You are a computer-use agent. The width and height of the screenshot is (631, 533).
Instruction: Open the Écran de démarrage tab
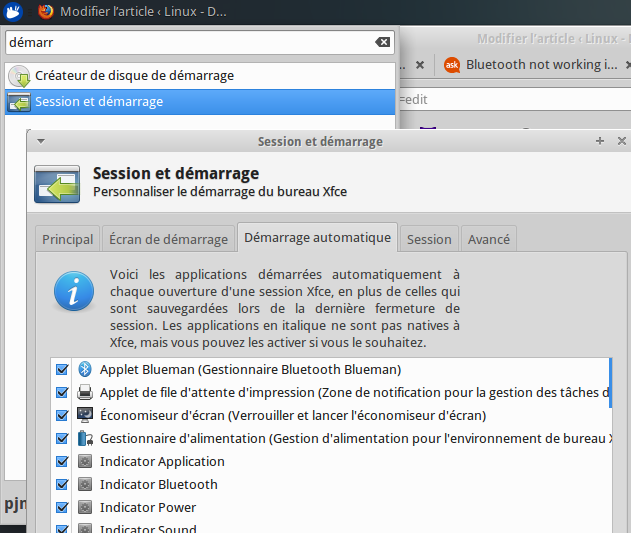coord(168,239)
